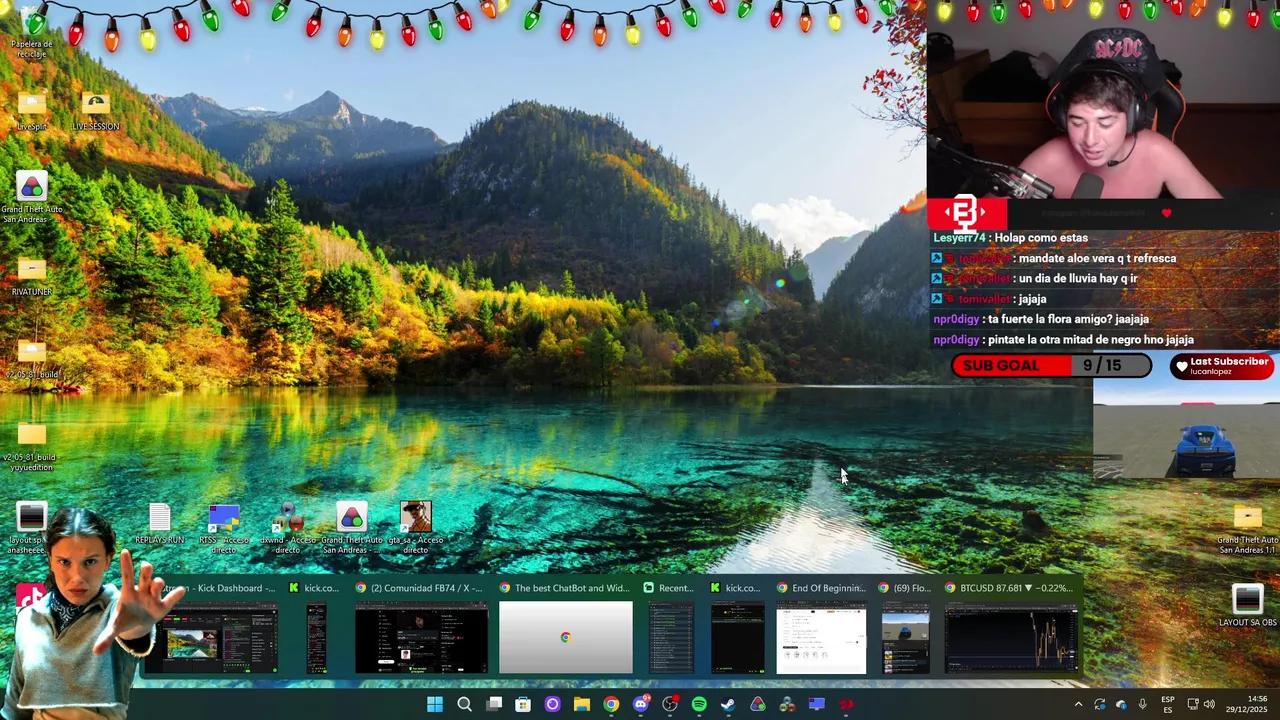Open OBS Studio from the taskbar
Viewport: 1280px width, 720px height.
669,705
